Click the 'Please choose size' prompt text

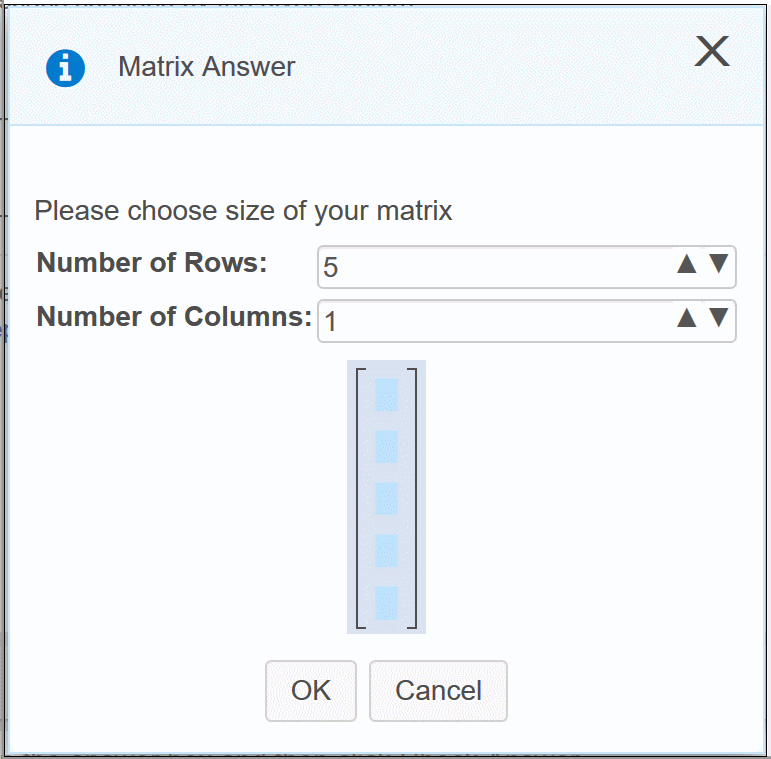pyautogui.click(x=243, y=211)
